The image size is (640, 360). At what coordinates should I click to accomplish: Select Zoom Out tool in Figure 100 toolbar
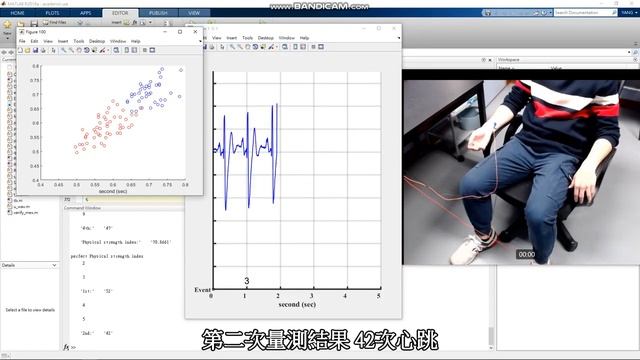pyautogui.click(x=71, y=50)
